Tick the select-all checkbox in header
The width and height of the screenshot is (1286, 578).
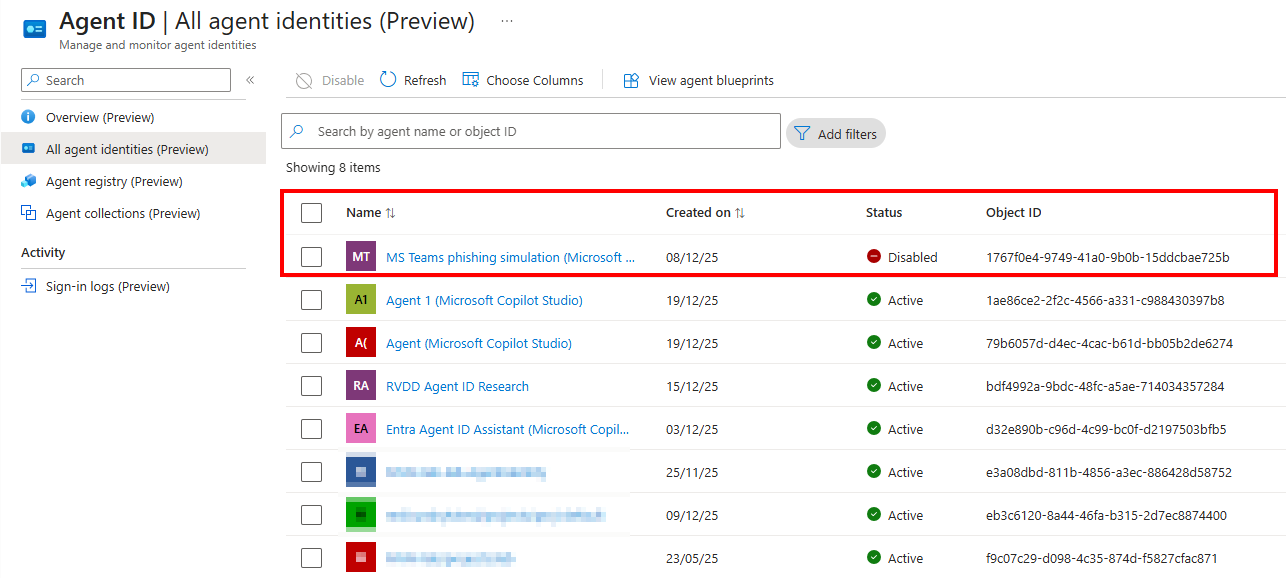(x=312, y=213)
